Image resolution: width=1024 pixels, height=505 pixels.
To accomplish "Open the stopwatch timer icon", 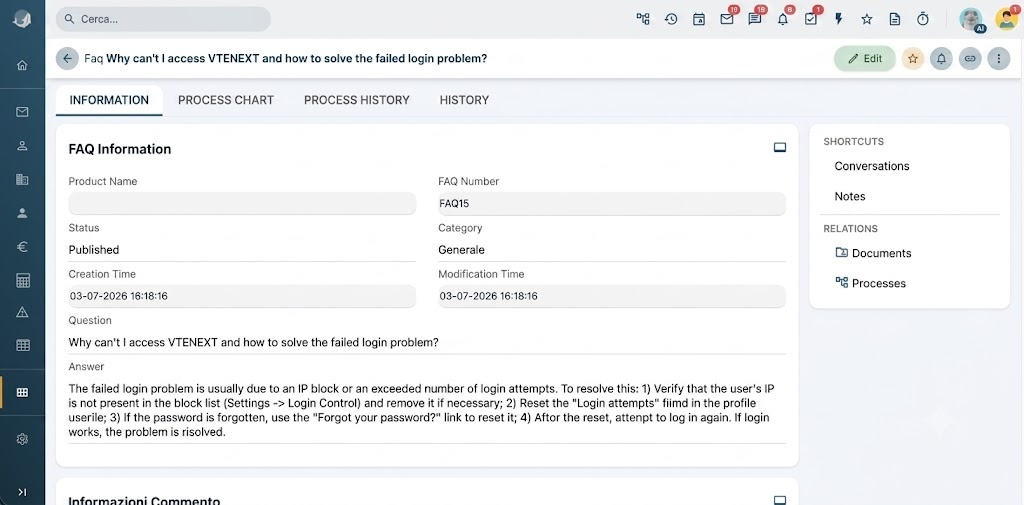I will click(923, 19).
